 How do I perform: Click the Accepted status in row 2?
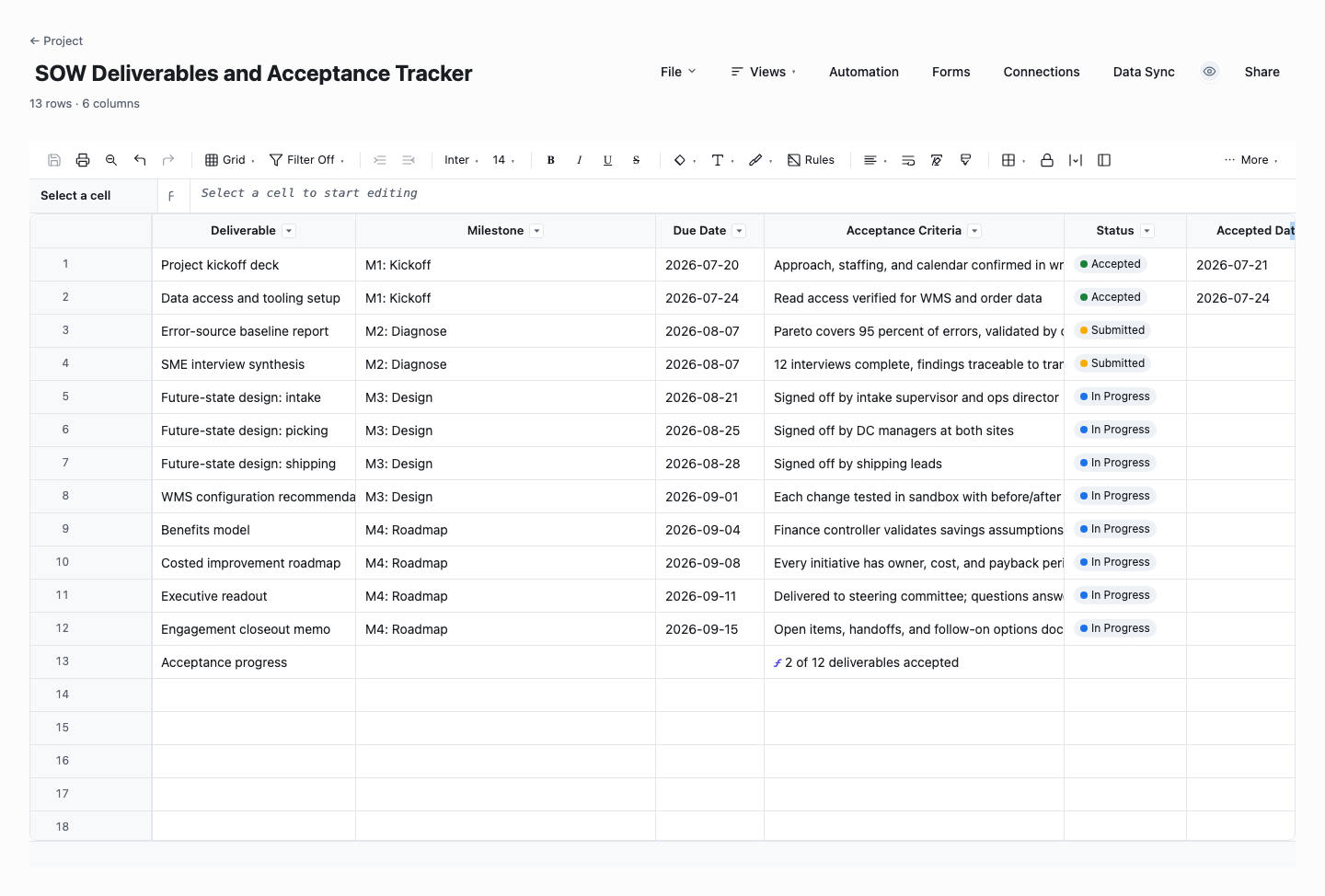pos(1110,297)
